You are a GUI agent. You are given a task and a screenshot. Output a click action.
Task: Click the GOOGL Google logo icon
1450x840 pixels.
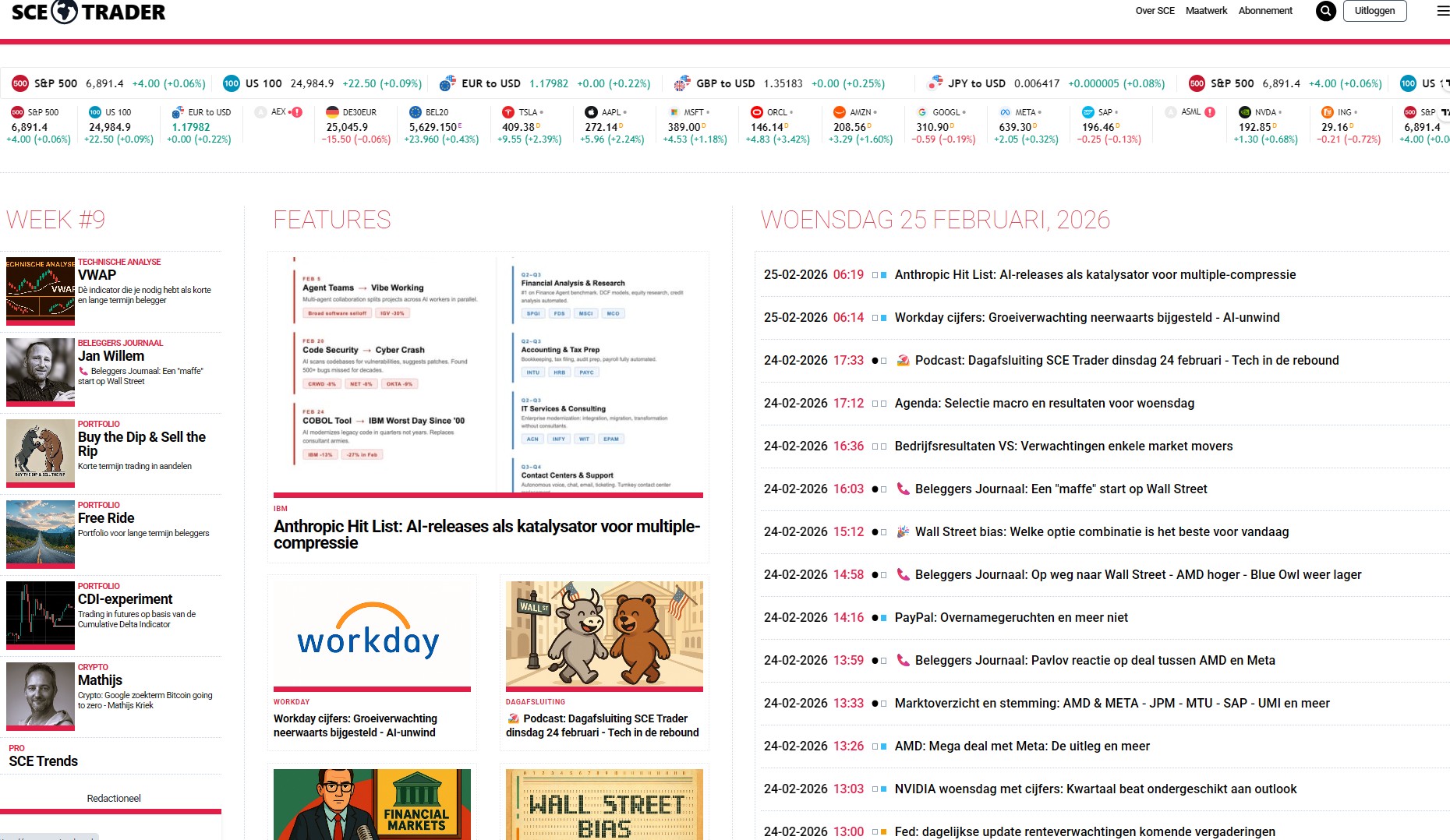pyautogui.click(x=922, y=112)
